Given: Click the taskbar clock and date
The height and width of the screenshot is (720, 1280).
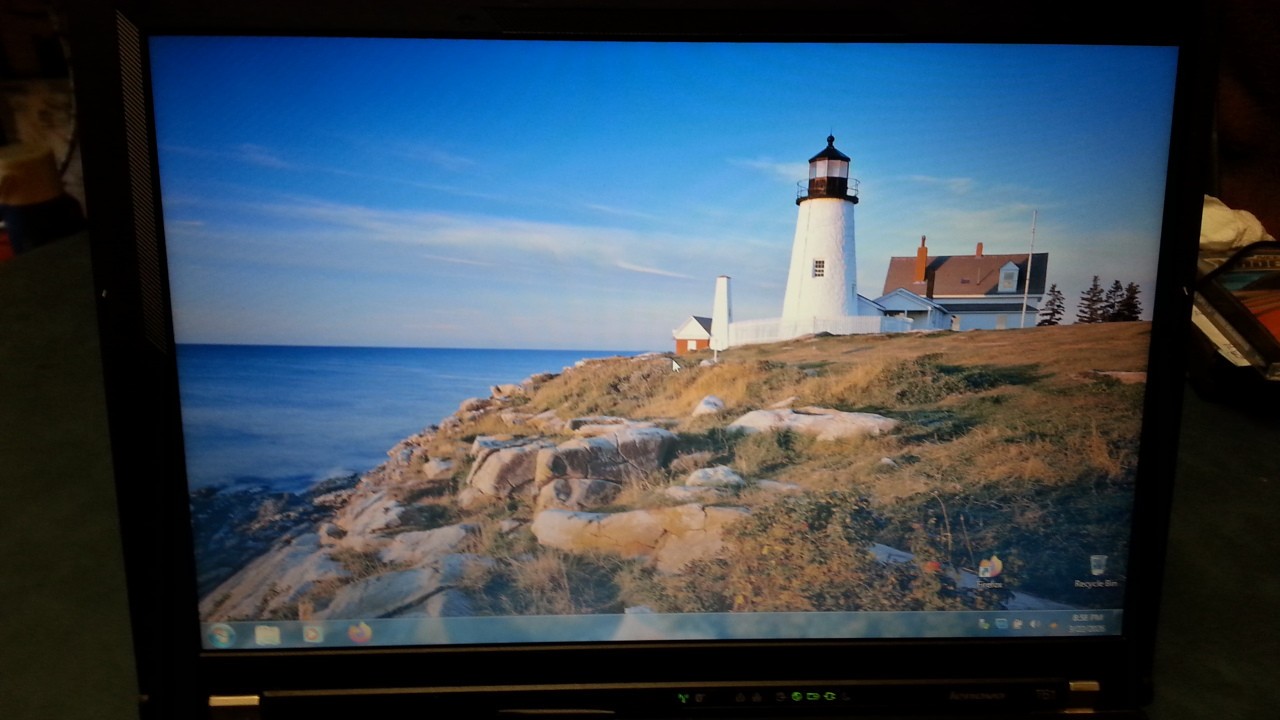Looking at the screenshot, I should tap(1087, 623).
